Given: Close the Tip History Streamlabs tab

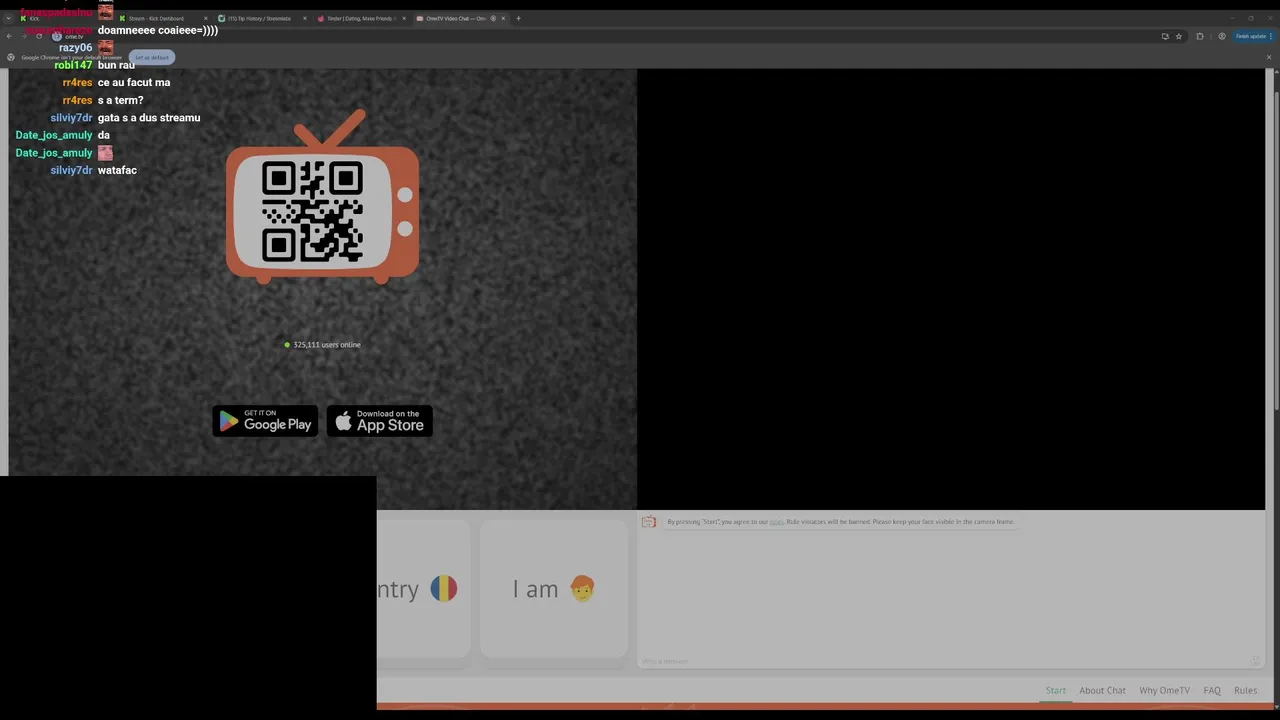Looking at the screenshot, I should [x=305, y=18].
